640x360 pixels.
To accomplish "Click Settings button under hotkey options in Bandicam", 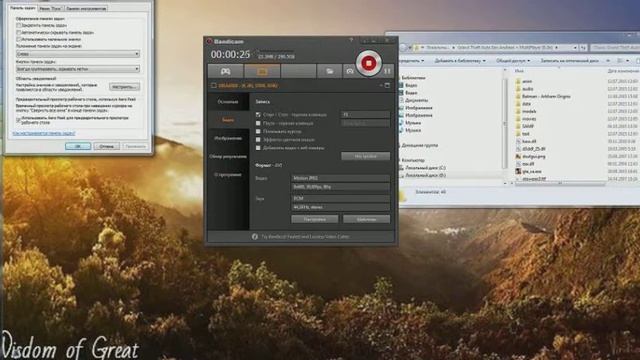I will (x=365, y=156).
